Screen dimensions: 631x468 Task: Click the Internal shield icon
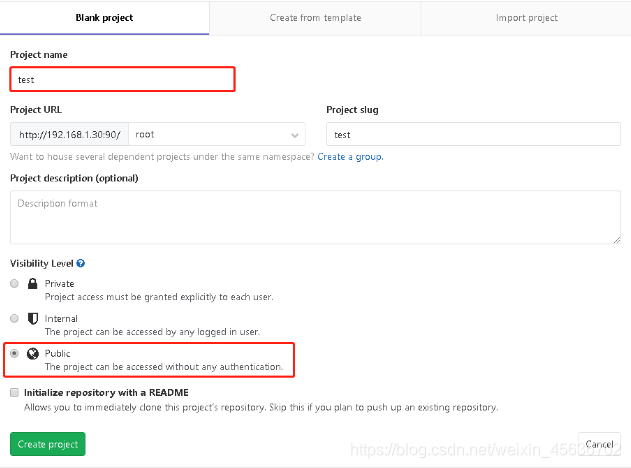pyautogui.click(x=33, y=319)
